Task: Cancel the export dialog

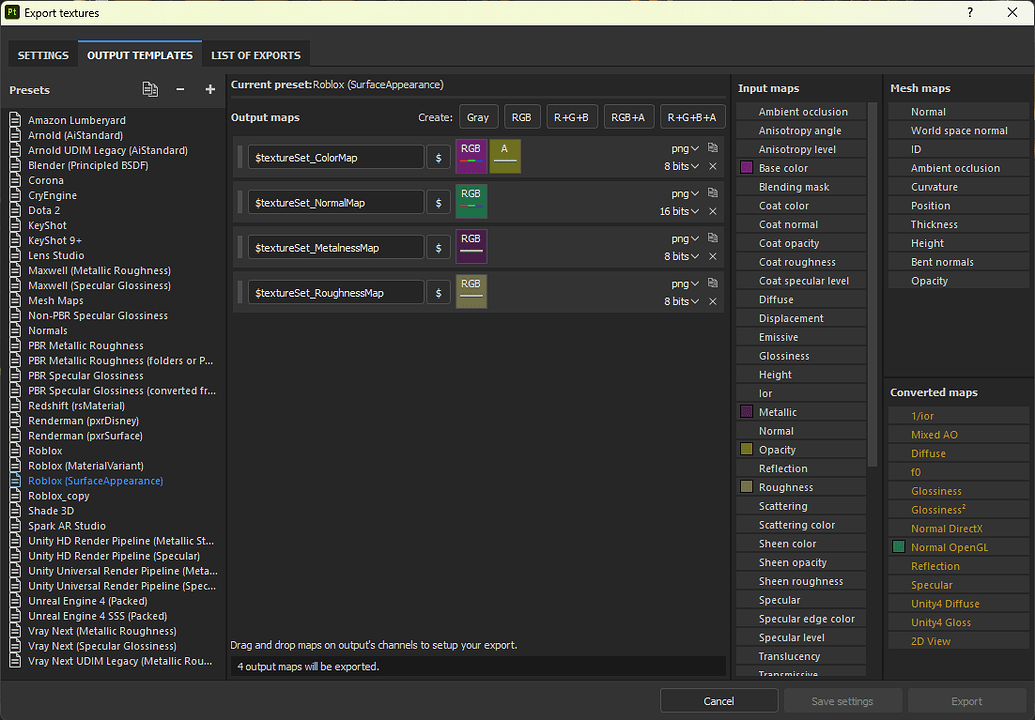Action: (x=718, y=700)
